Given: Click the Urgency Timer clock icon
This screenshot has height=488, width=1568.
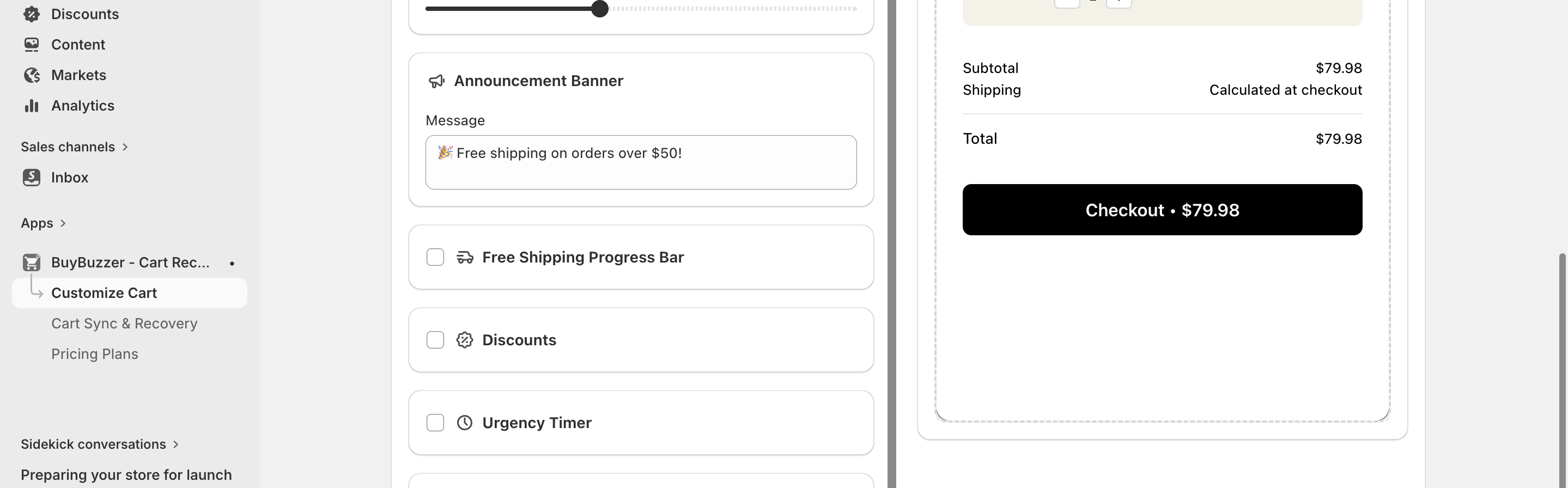Looking at the screenshot, I should coord(464,423).
